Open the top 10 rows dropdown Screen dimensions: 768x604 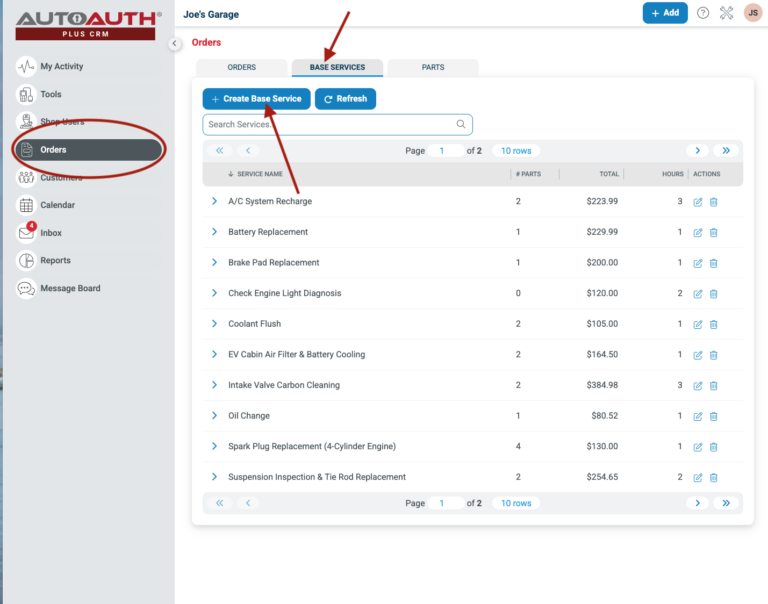pos(516,151)
